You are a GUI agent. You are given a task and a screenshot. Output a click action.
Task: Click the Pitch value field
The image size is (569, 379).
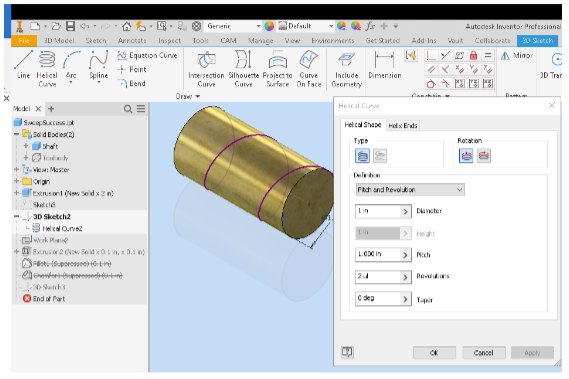coord(378,255)
